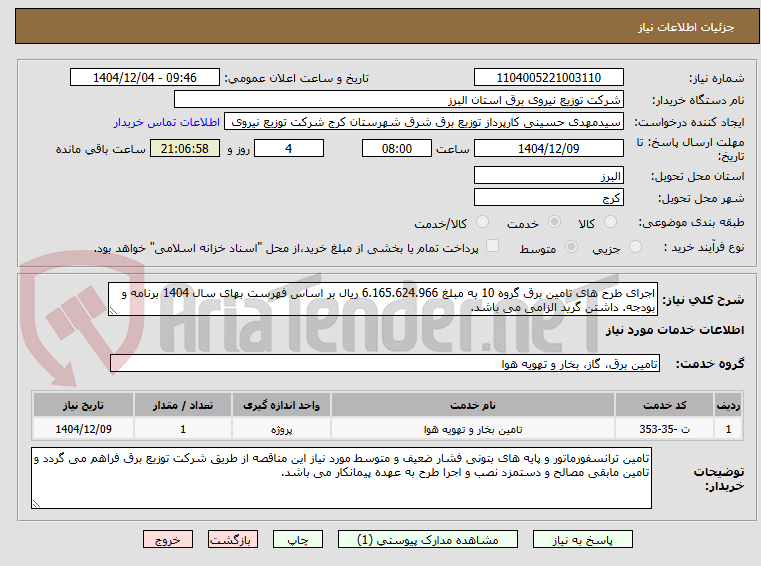Image resolution: width=761 pixels, height=566 pixels.
Task: Click the پاسخ به نیاز button
Action: [583, 539]
